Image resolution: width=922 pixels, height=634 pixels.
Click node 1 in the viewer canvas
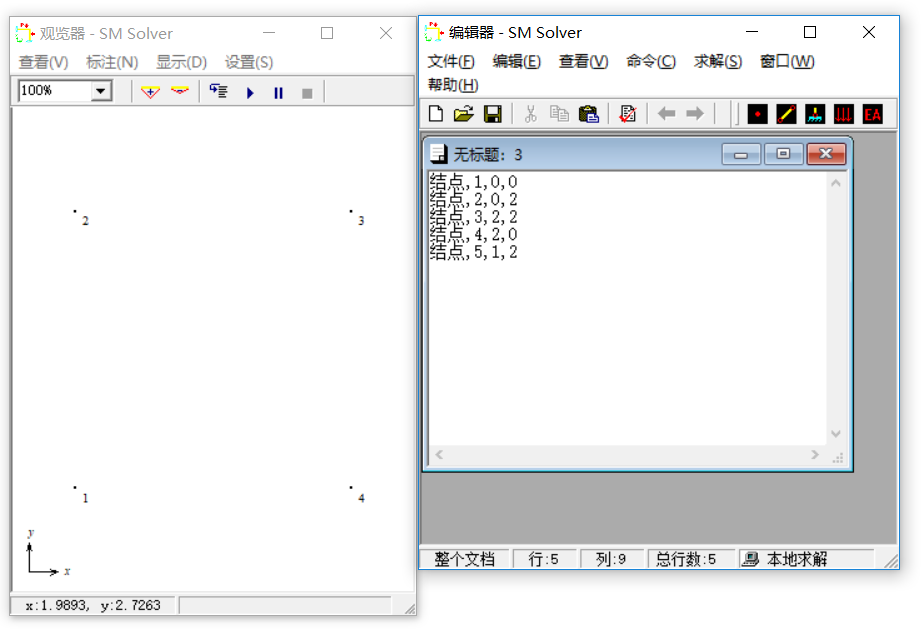pos(75,488)
